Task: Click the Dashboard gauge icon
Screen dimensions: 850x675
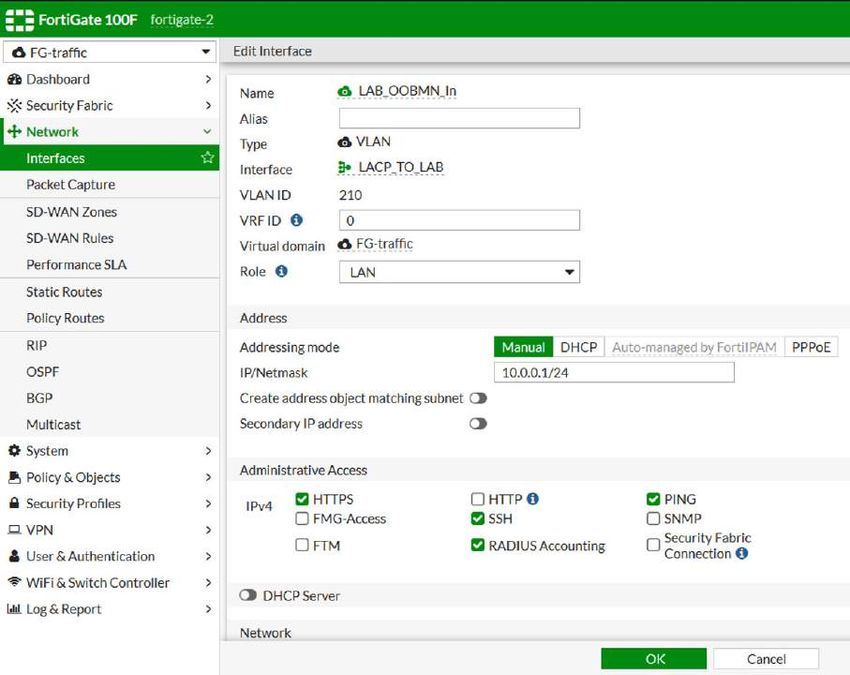Action: click(14, 79)
